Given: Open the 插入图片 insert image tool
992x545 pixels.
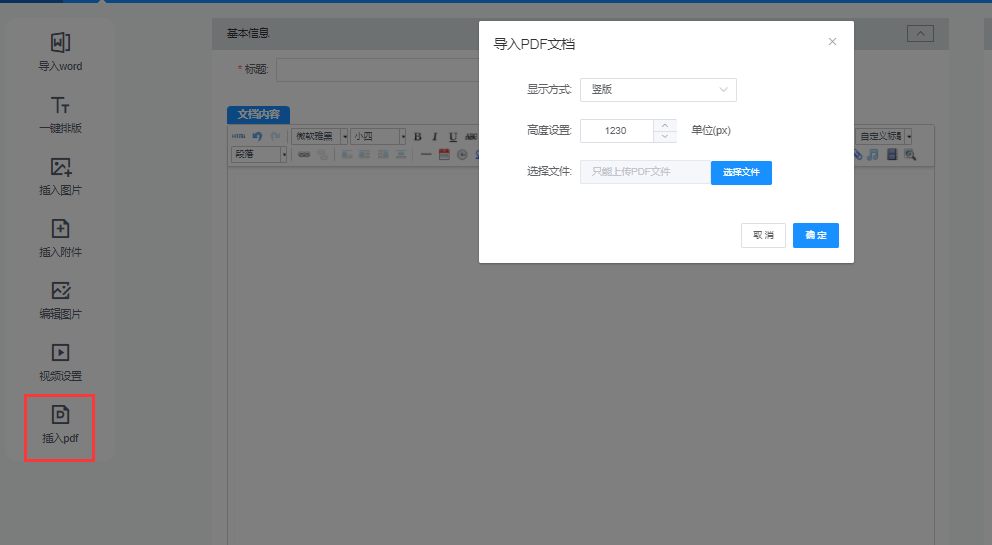Looking at the screenshot, I should pyautogui.click(x=60, y=175).
